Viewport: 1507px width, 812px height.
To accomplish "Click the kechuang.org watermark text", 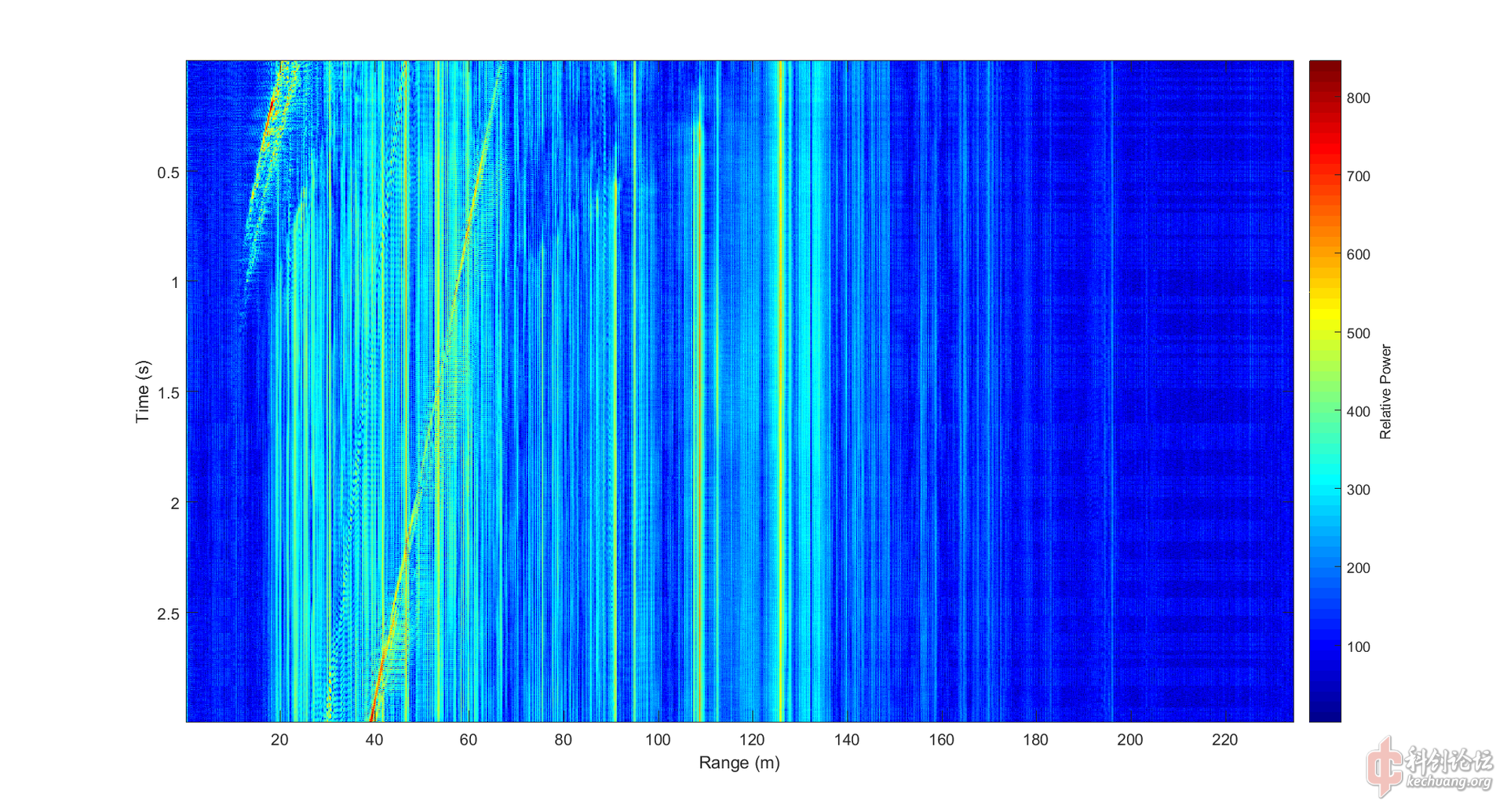I will 1449,781.
